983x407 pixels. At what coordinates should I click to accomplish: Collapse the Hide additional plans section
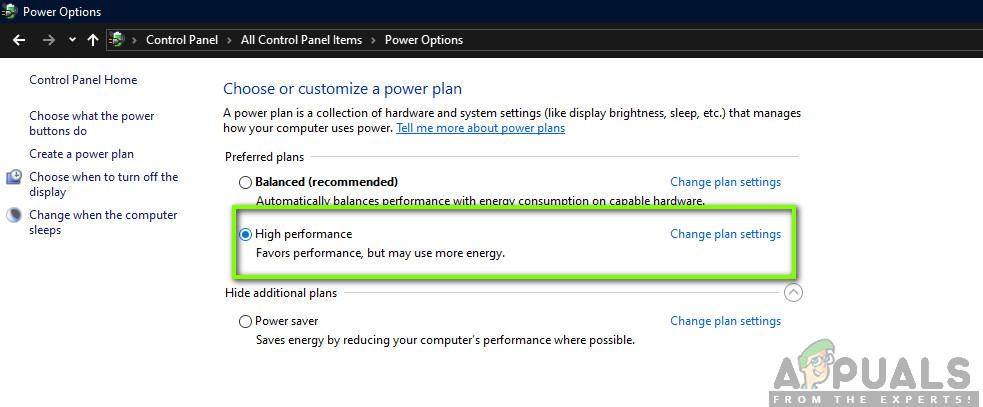pos(793,293)
